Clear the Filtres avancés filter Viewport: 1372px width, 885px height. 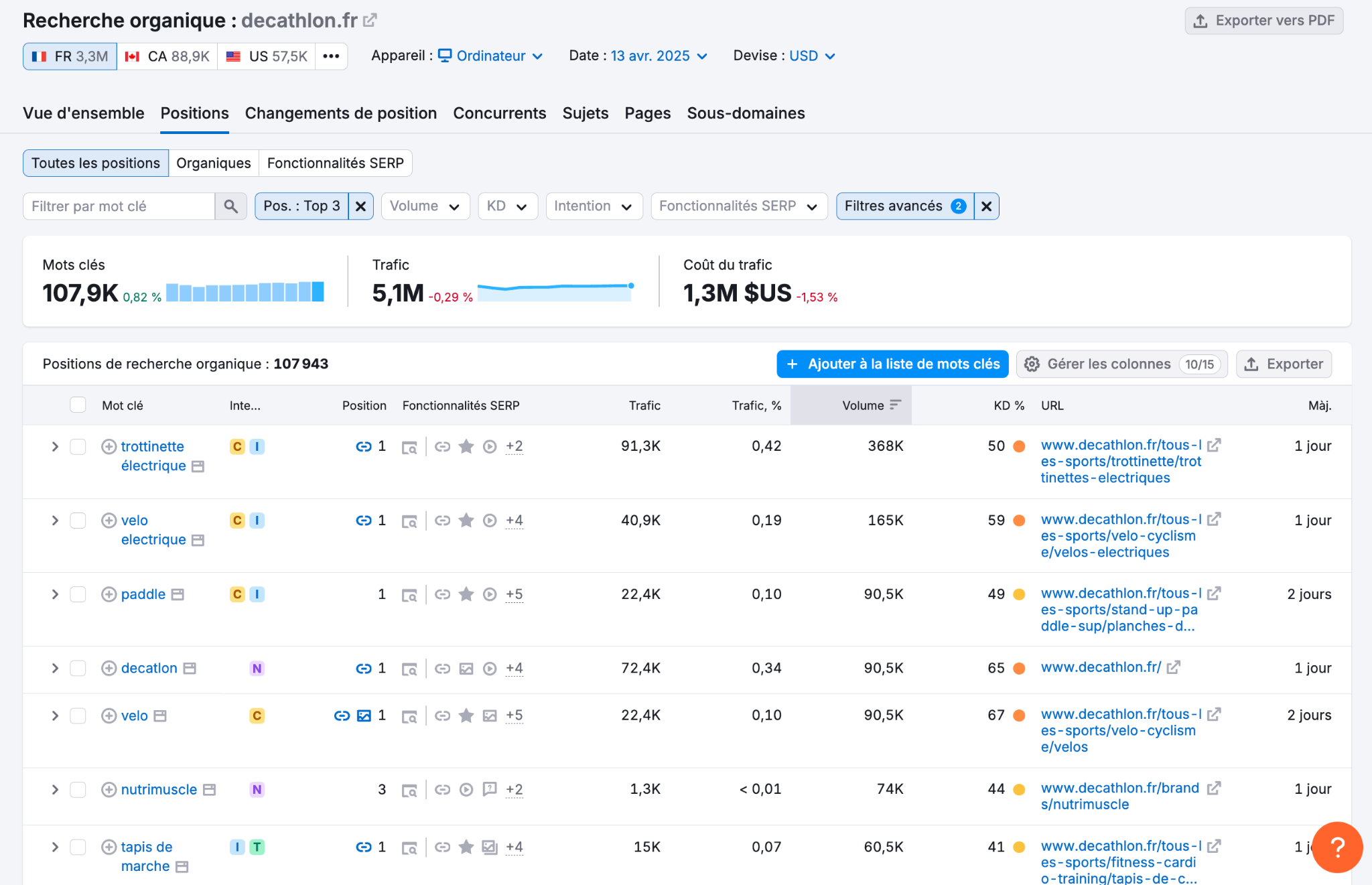point(986,206)
